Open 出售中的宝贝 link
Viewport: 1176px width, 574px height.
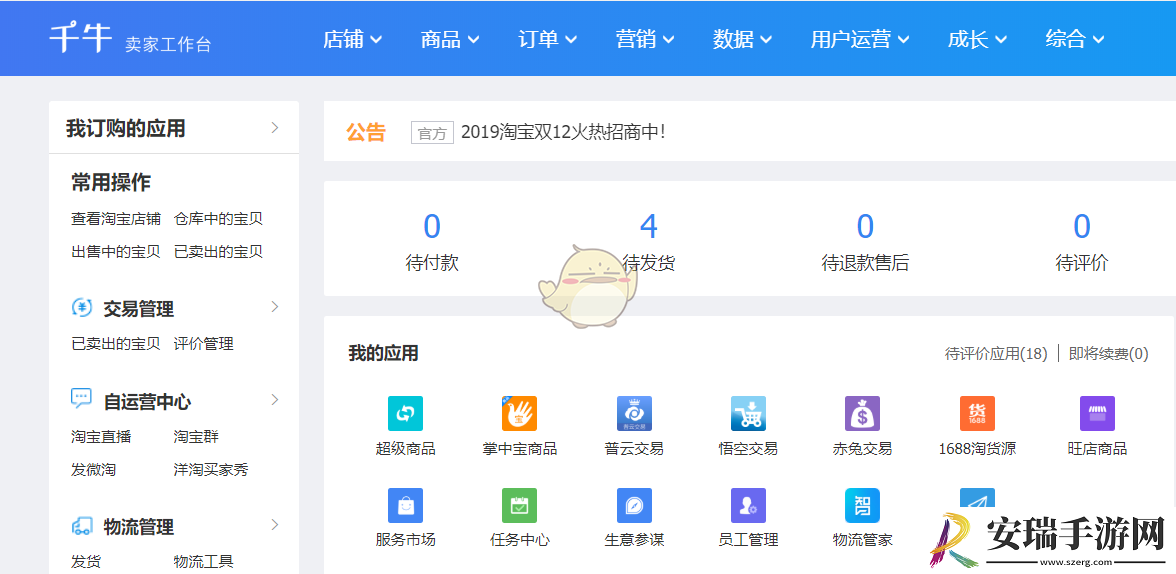tap(116, 251)
